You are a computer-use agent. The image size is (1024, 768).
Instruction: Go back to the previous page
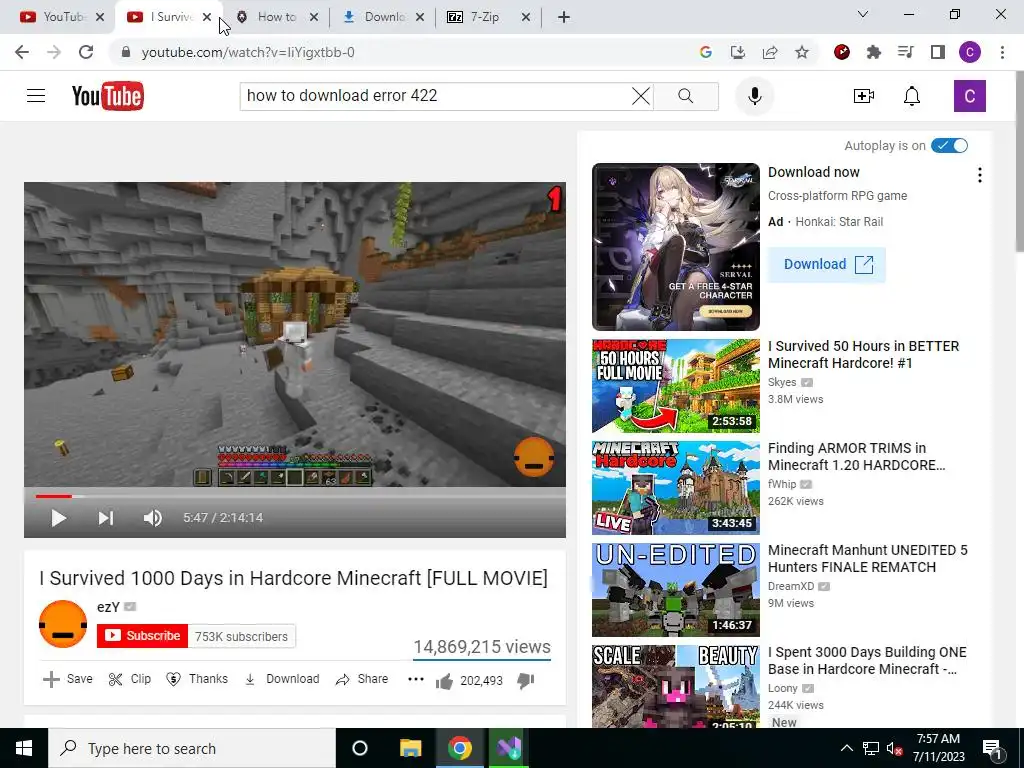pos(22,52)
